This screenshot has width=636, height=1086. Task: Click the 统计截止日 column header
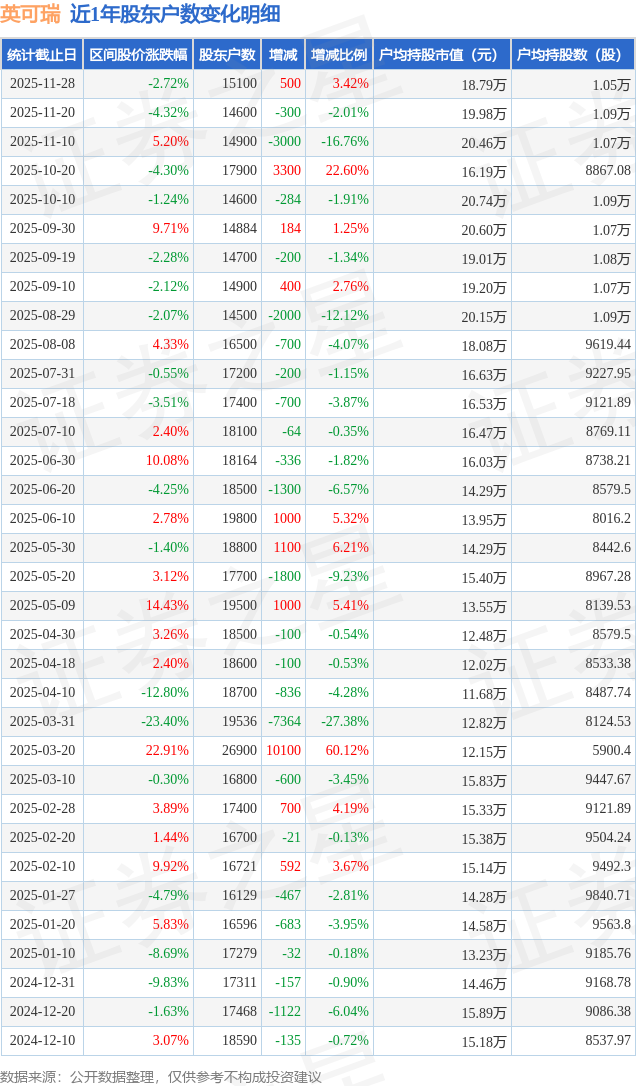[x=41, y=55]
